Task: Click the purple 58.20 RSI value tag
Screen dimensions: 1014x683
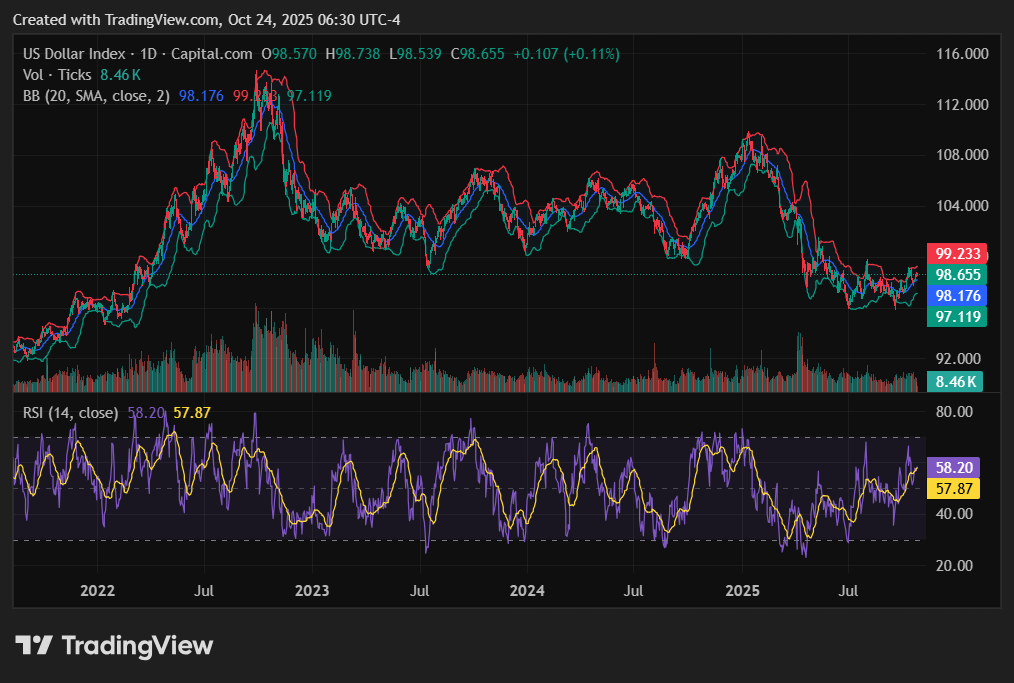Action: click(x=953, y=467)
